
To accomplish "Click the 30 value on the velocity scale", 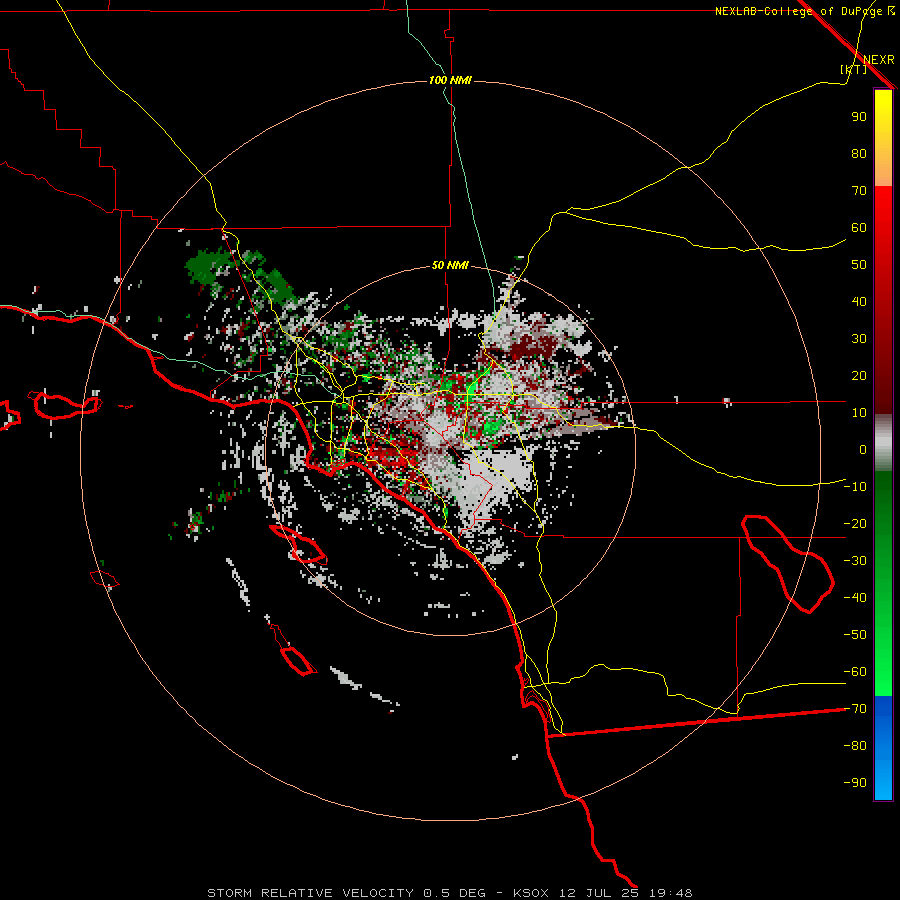I will click(x=859, y=339).
